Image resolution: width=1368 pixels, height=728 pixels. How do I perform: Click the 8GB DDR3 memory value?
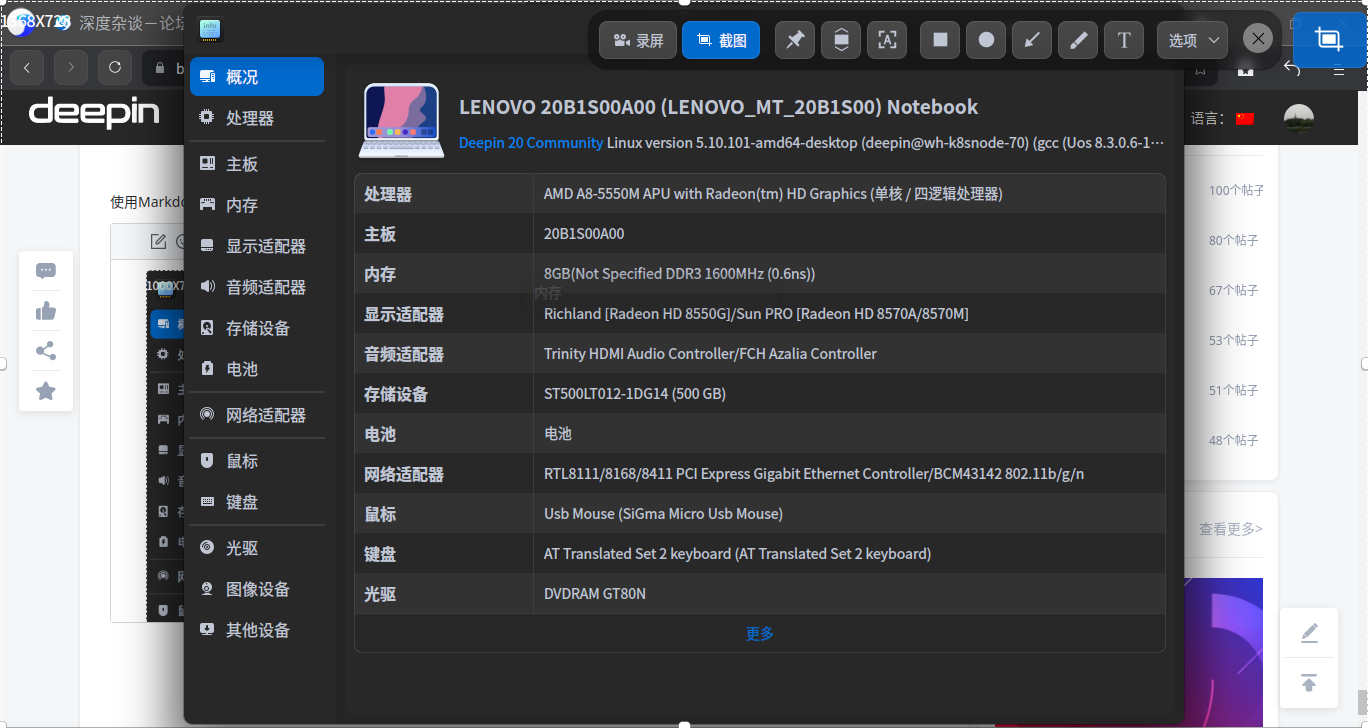679,274
